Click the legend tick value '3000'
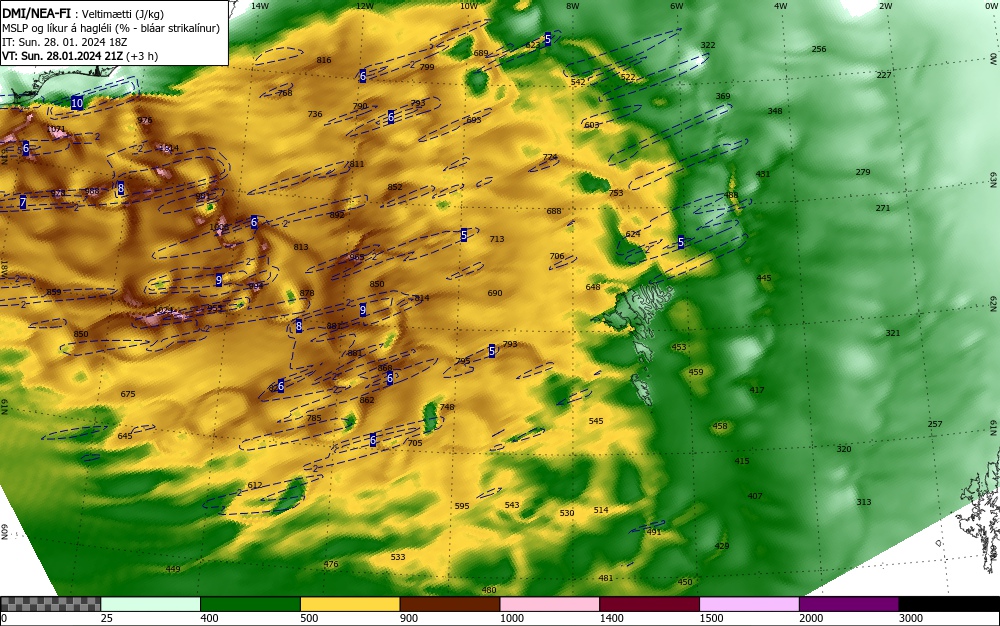Viewport: 1000px width, 626px height. (911, 618)
